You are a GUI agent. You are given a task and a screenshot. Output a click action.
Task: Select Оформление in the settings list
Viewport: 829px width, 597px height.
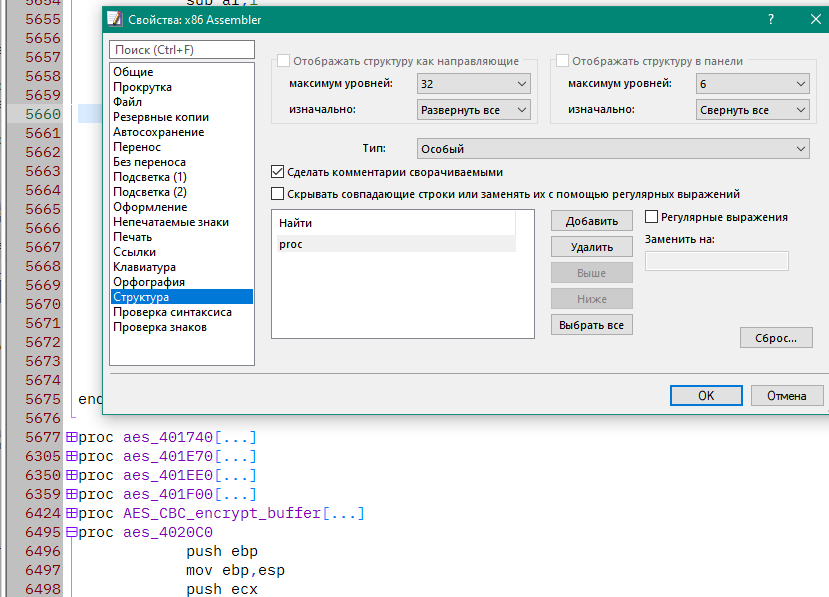tap(150, 207)
